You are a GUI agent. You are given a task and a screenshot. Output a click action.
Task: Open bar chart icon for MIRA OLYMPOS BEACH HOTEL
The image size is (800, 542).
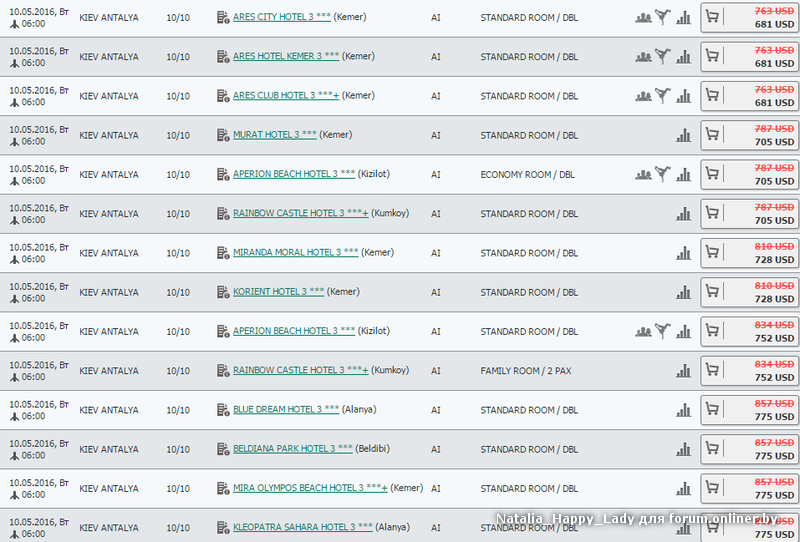pyautogui.click(x=684, y=489)
